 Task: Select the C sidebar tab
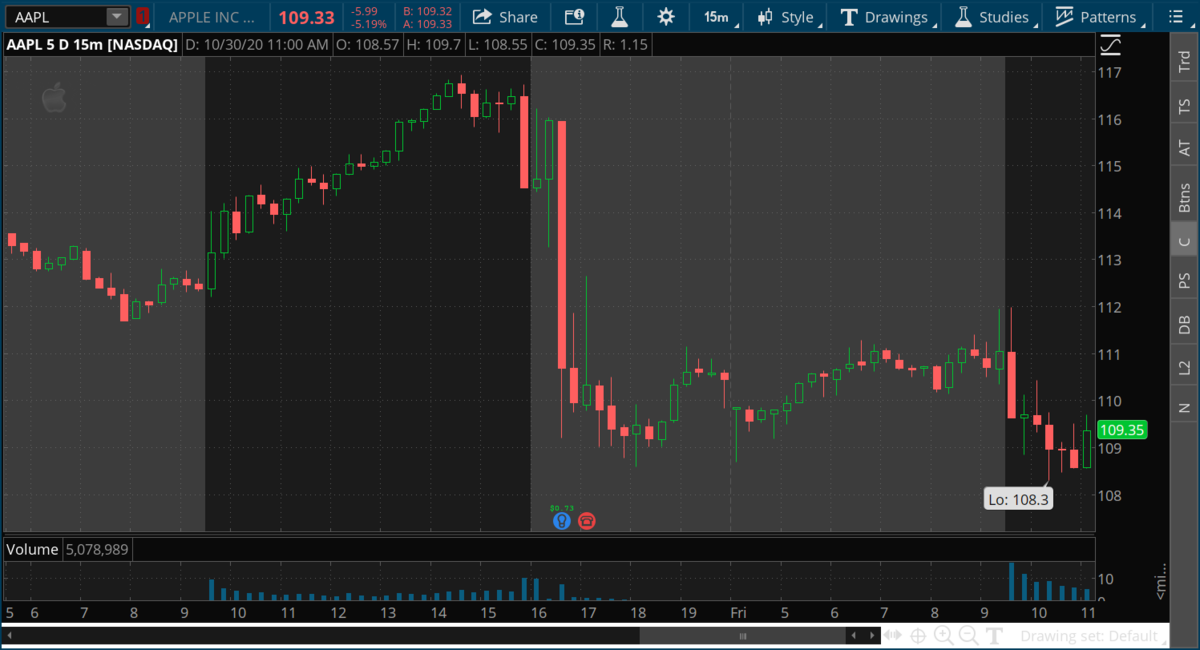point(1184,241)
